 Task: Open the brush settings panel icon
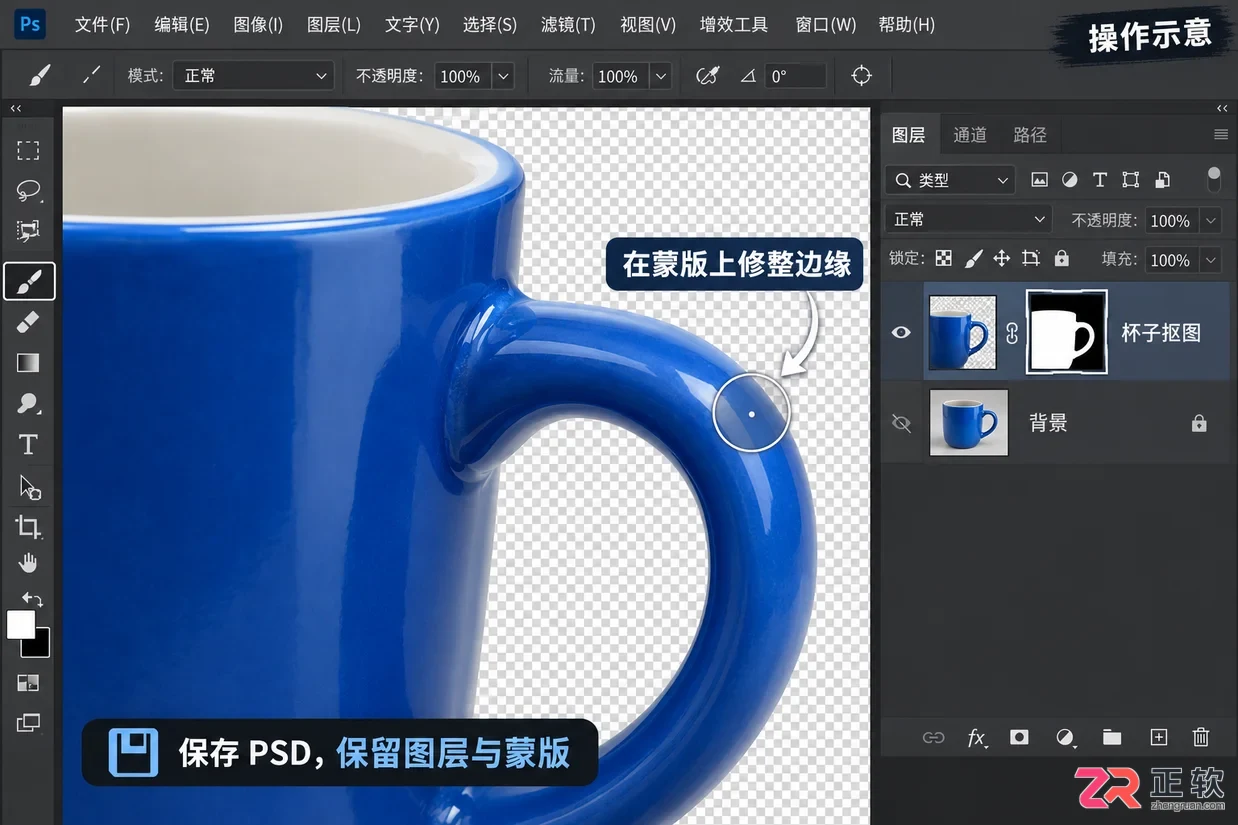click(x=91, y=75)
